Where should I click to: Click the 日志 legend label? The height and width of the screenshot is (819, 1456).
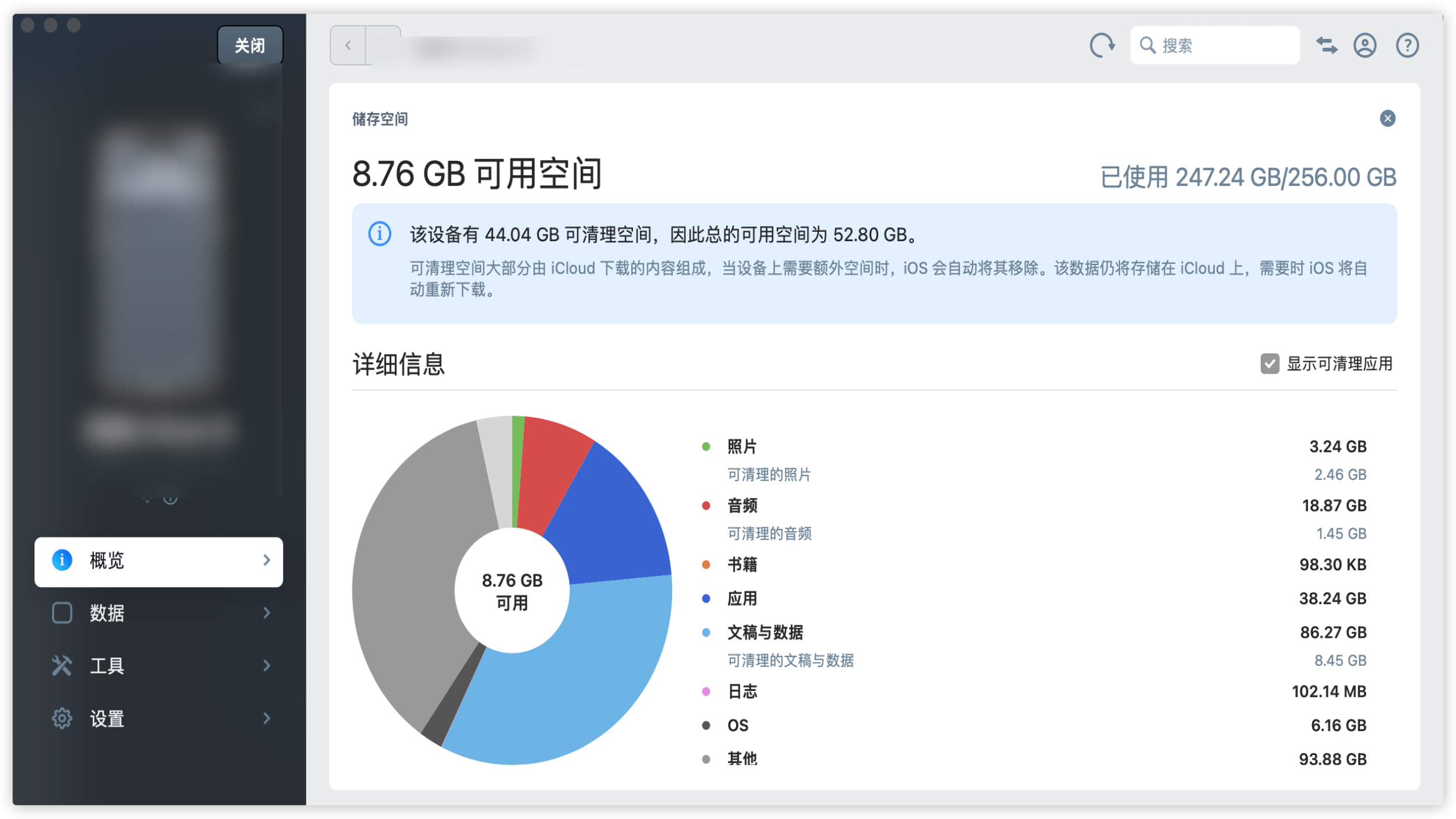tap(742, 692)
